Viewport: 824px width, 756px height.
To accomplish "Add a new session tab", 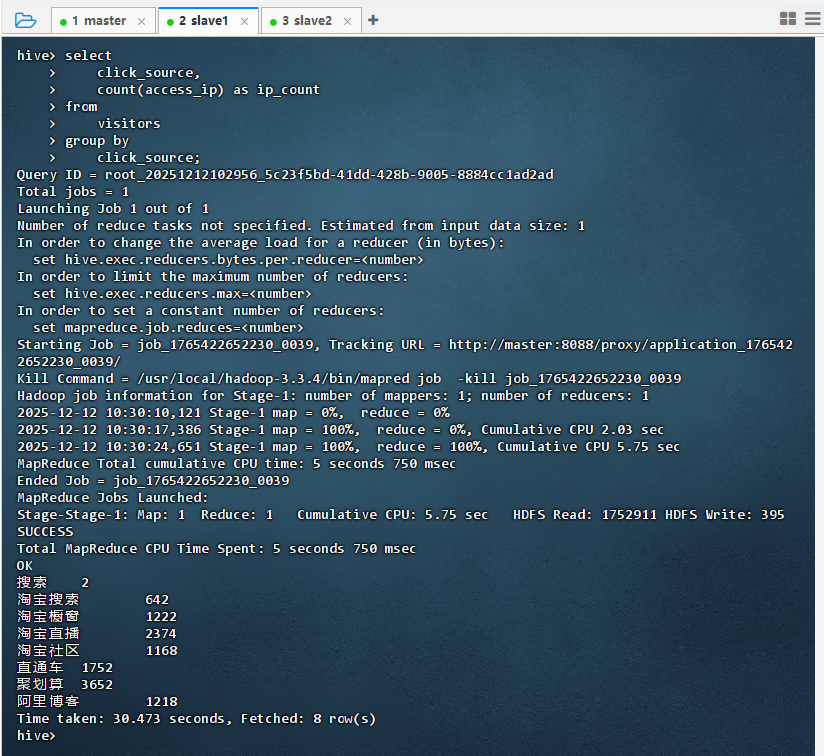I will click(x=373, y=20).
